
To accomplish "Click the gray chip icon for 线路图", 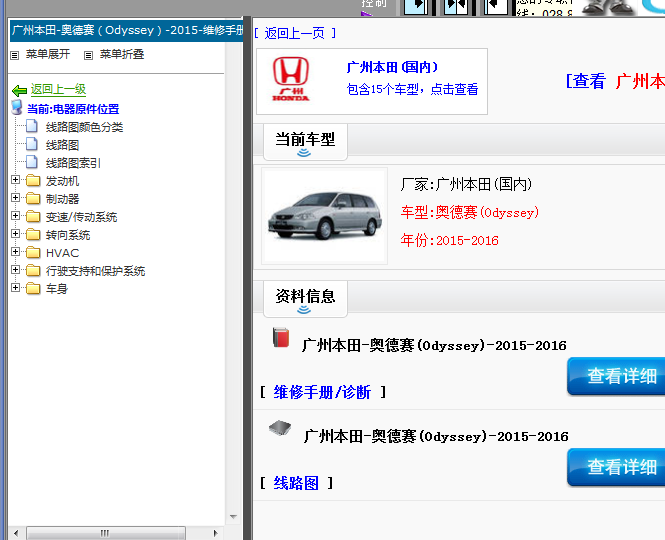I will coord(280,429).
